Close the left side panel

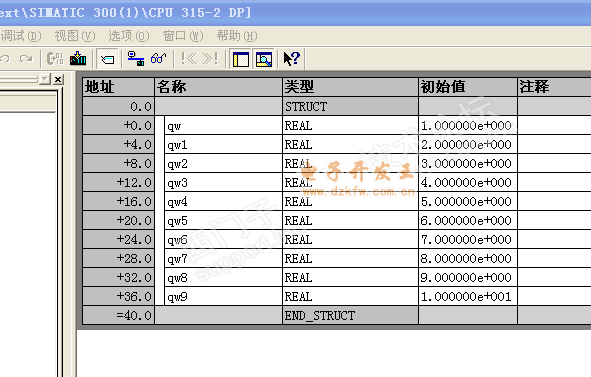[58, 80]
